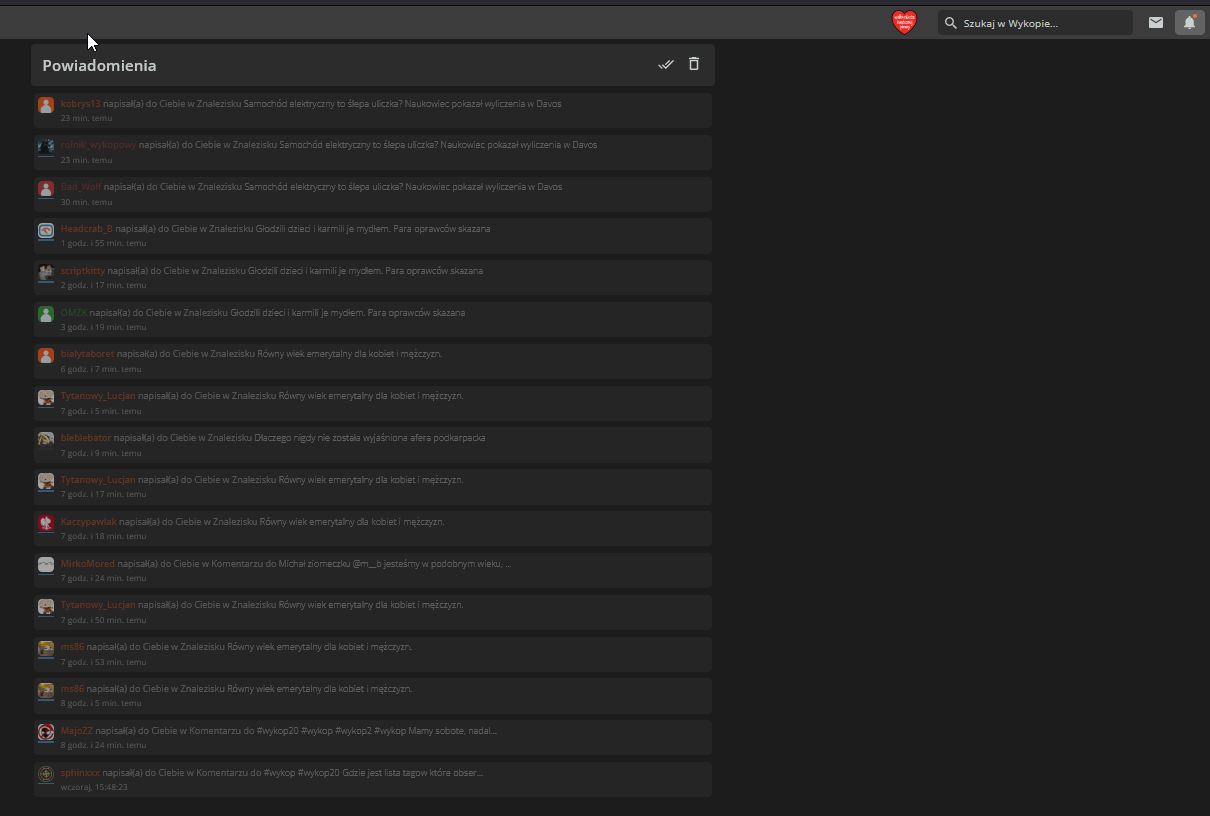Open the OMZK profile link

pos(74,313)
